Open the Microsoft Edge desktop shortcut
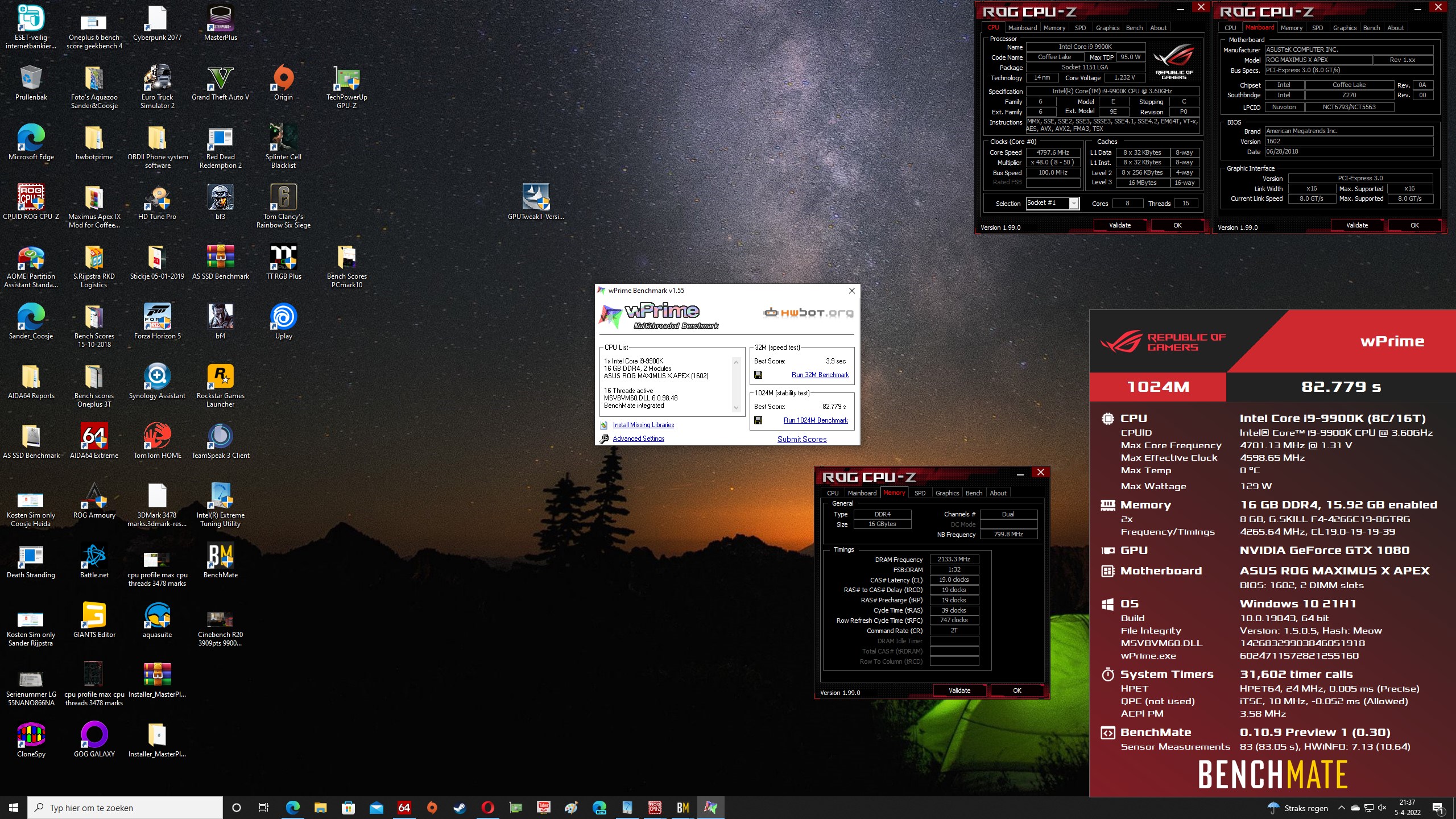This screenshot has width=1456, height=819. [31, 143]
